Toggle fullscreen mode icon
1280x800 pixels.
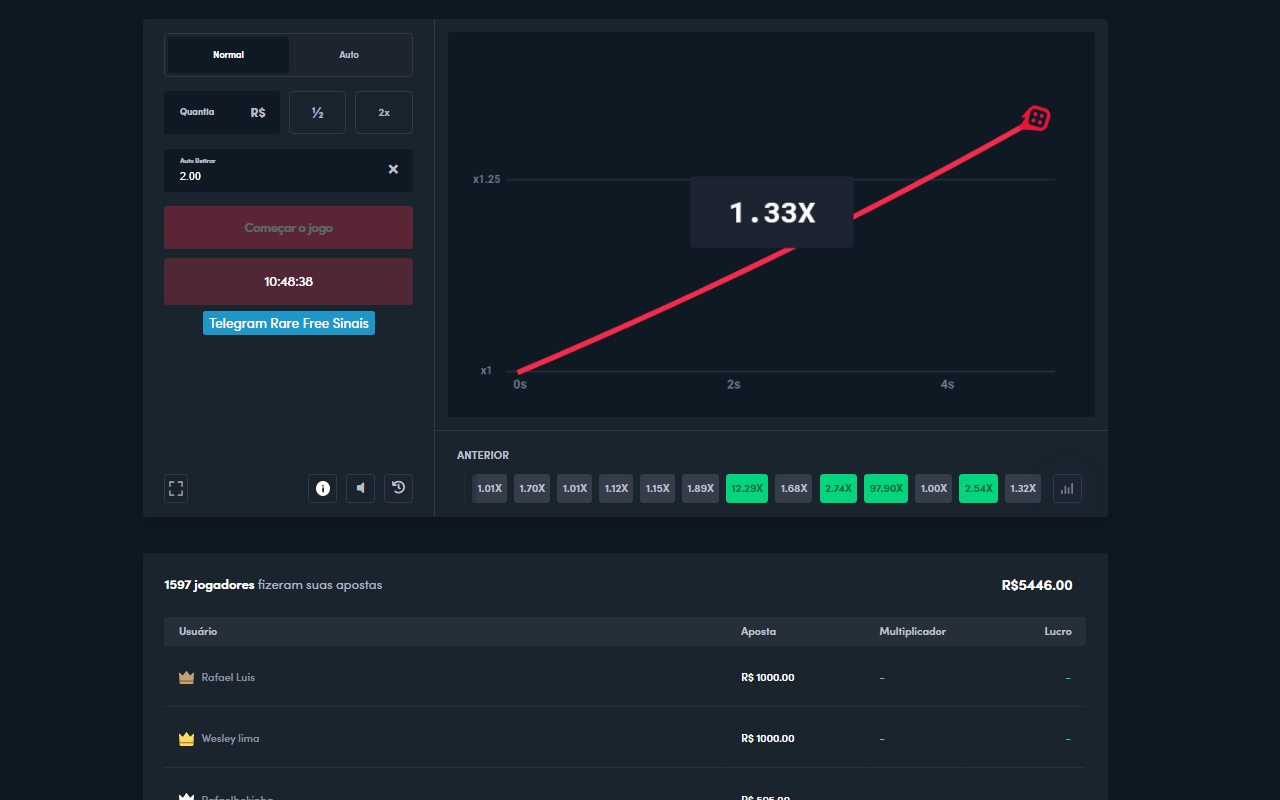(176, 488)
